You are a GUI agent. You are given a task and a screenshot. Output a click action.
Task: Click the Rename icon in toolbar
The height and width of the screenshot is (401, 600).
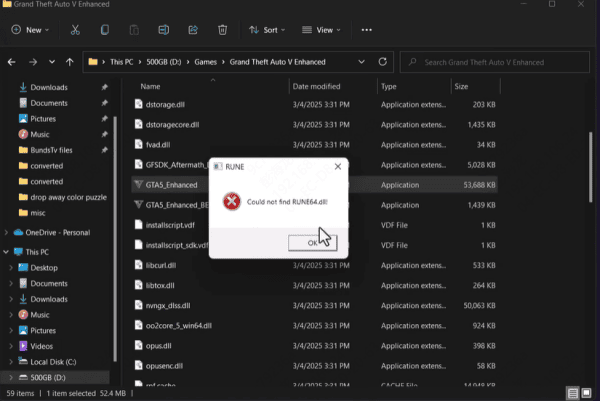(164, 31)
